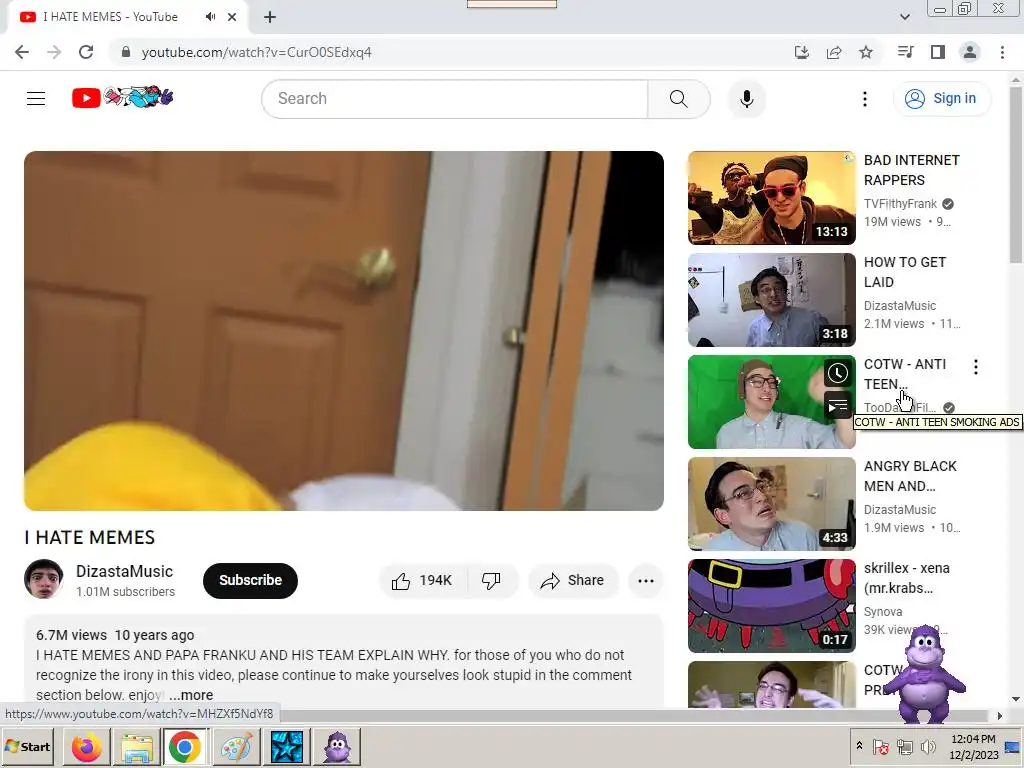Add COTW Anti Teen video to Watch later
Image resolution: width=1024 pixels, height=768 pixels.
click(837, 374)
